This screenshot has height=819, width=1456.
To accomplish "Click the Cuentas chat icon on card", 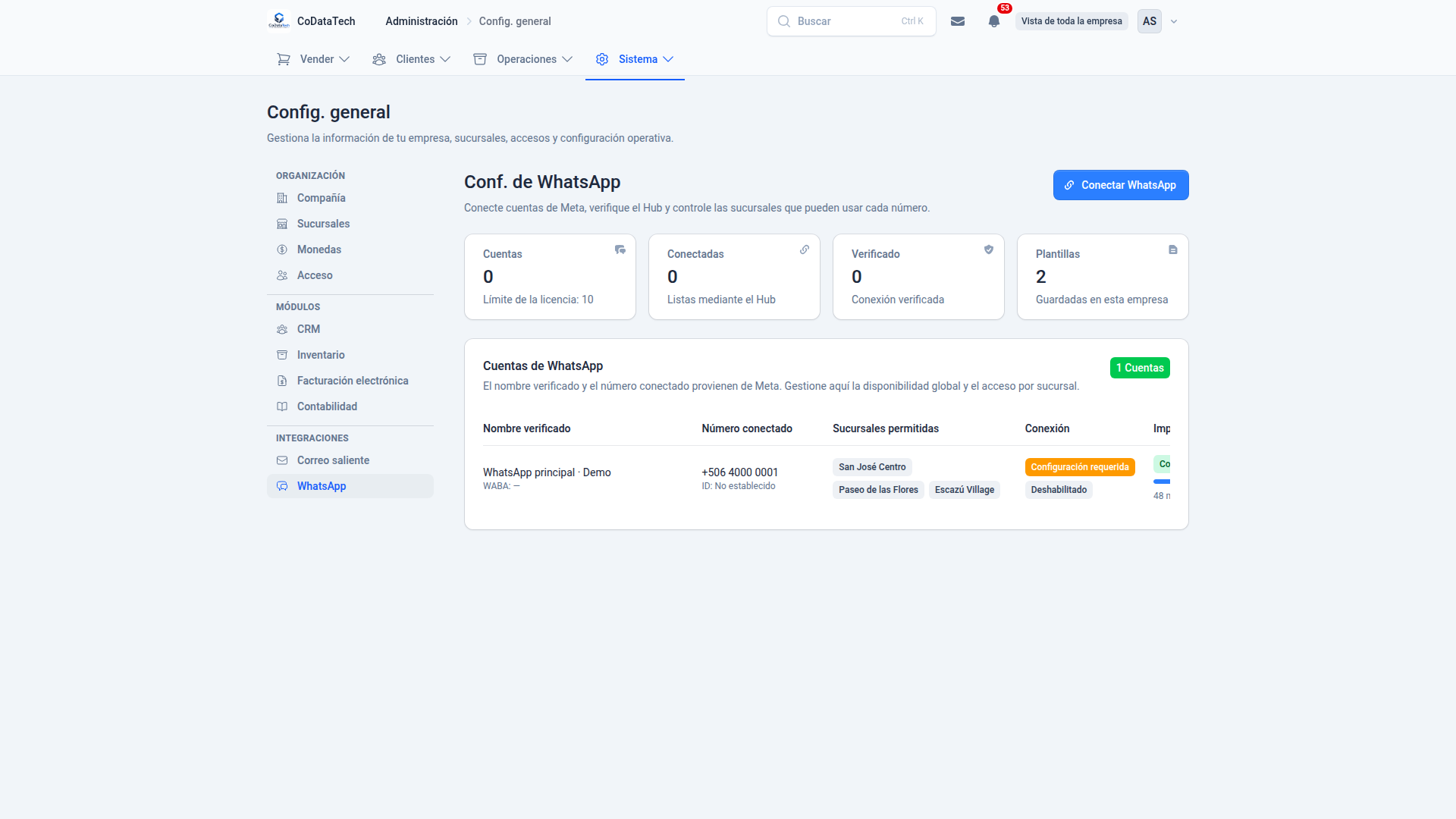I will [620, 249].
